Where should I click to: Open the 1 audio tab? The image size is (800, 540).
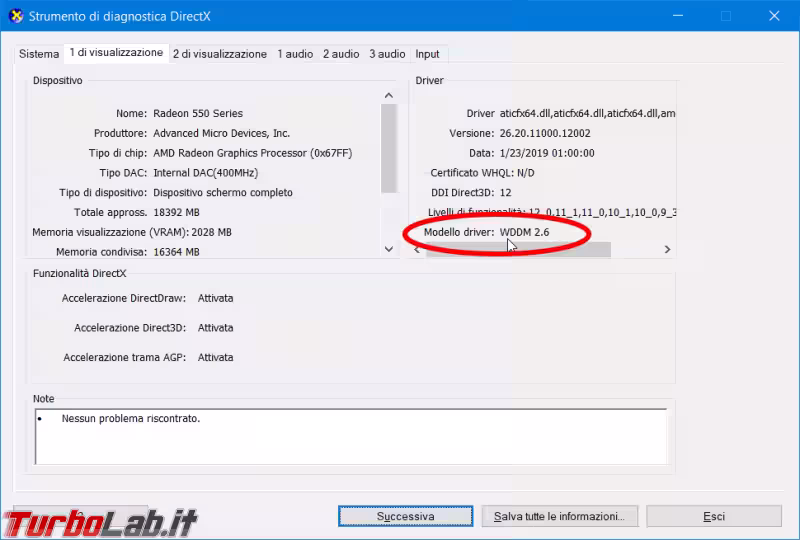(x=295, y=54)
